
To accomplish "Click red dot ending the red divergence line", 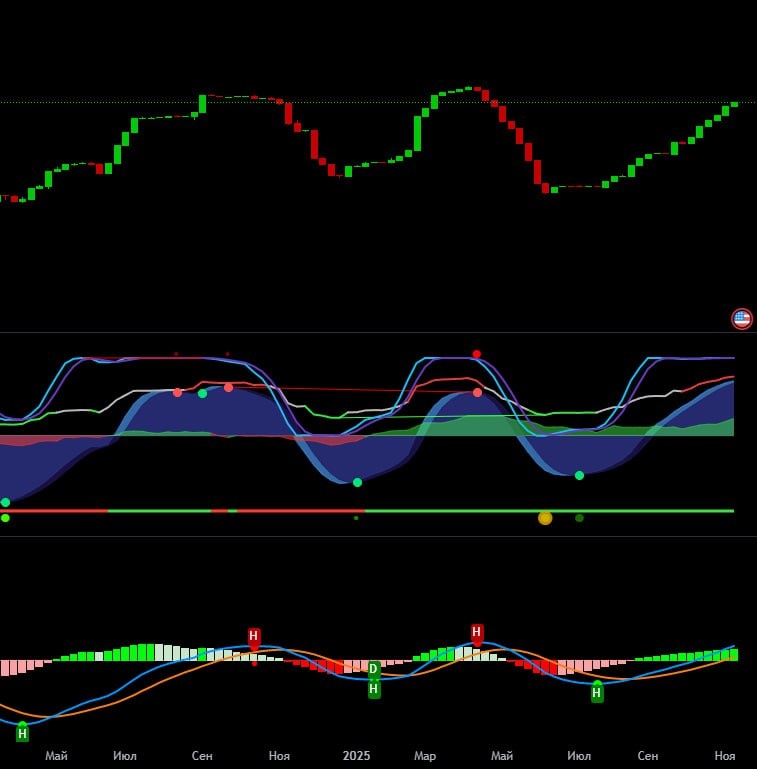I will [x=477, y=392].
